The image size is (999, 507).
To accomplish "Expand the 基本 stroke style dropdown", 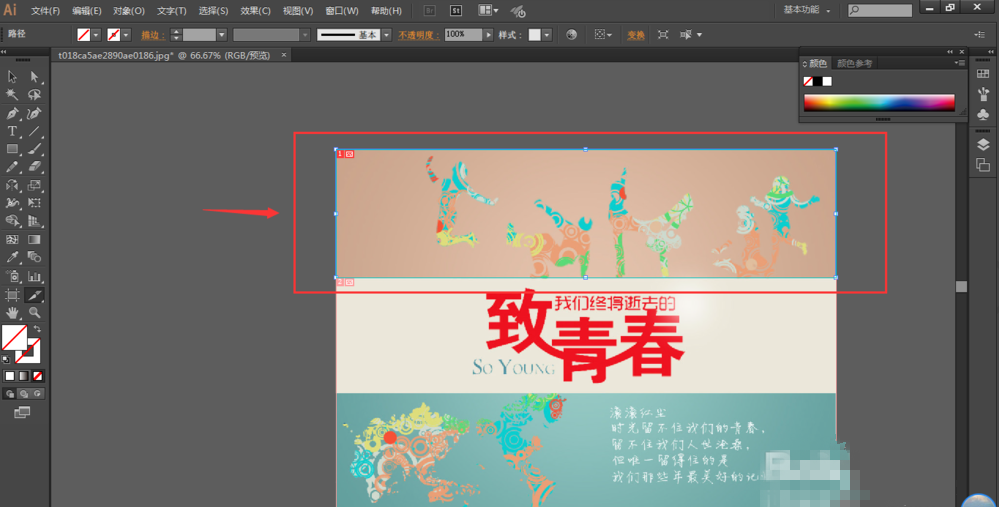I will (386, 35).
